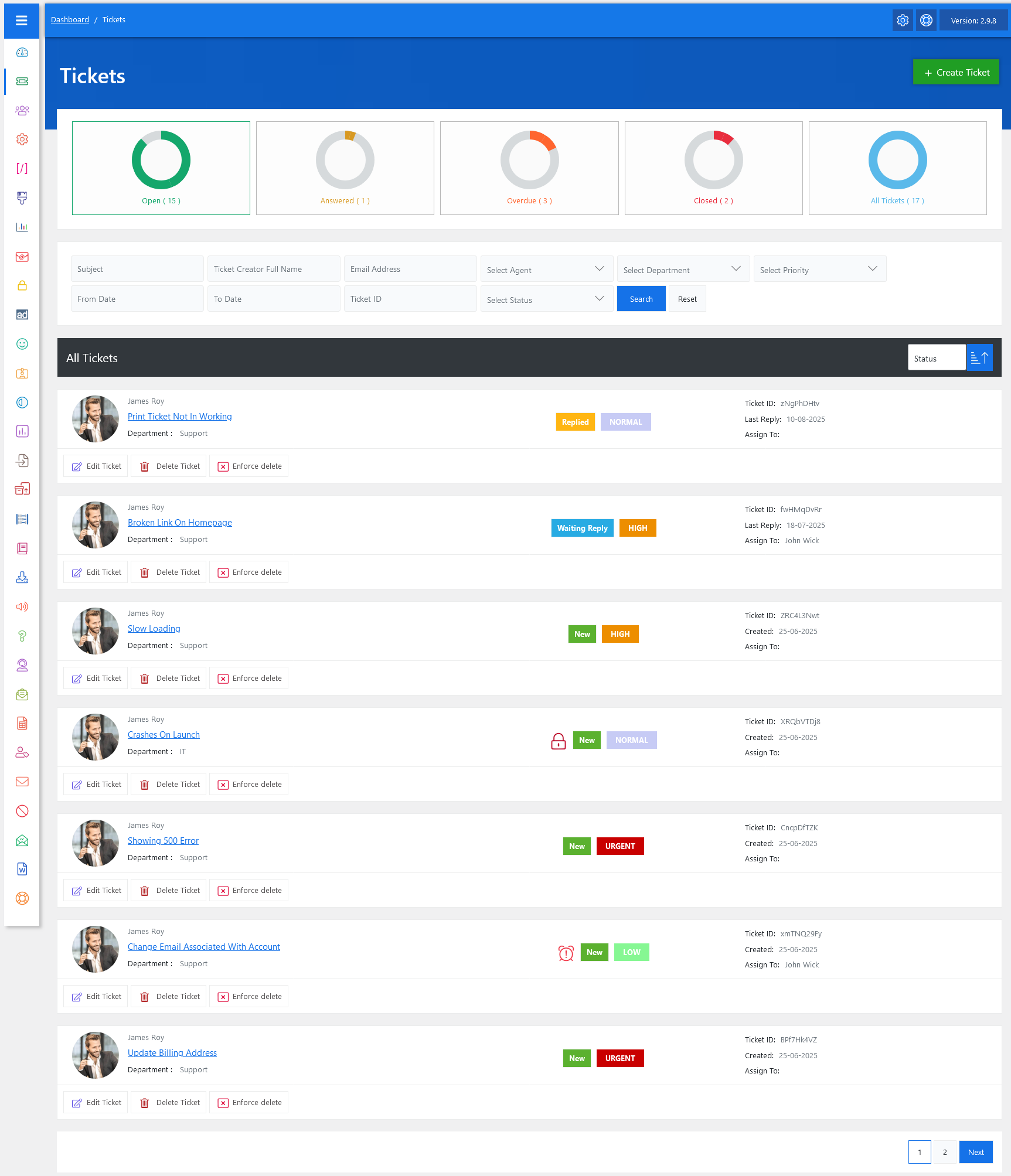Toggle the ascending sort order button

[979, 358]
